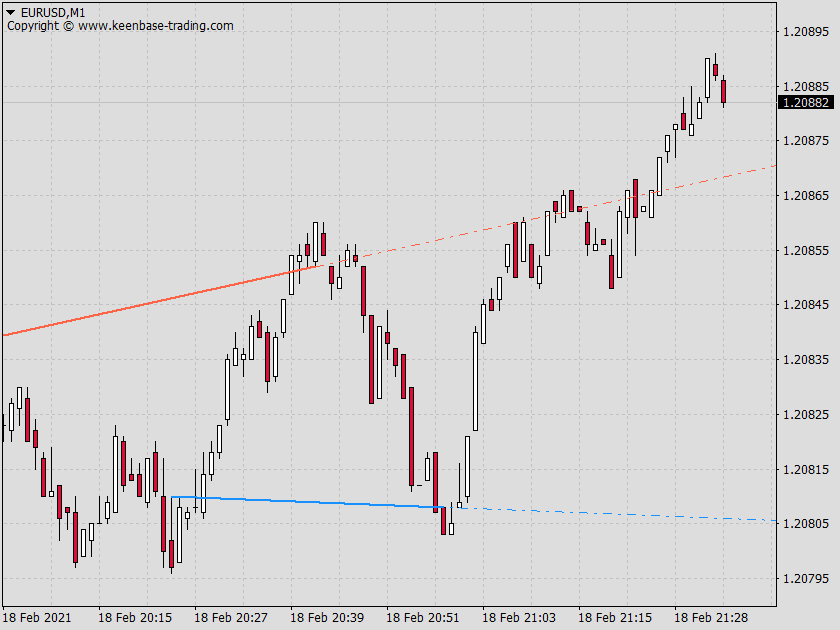Click the 1.20845 price axis label

click(x=806, y=305)
